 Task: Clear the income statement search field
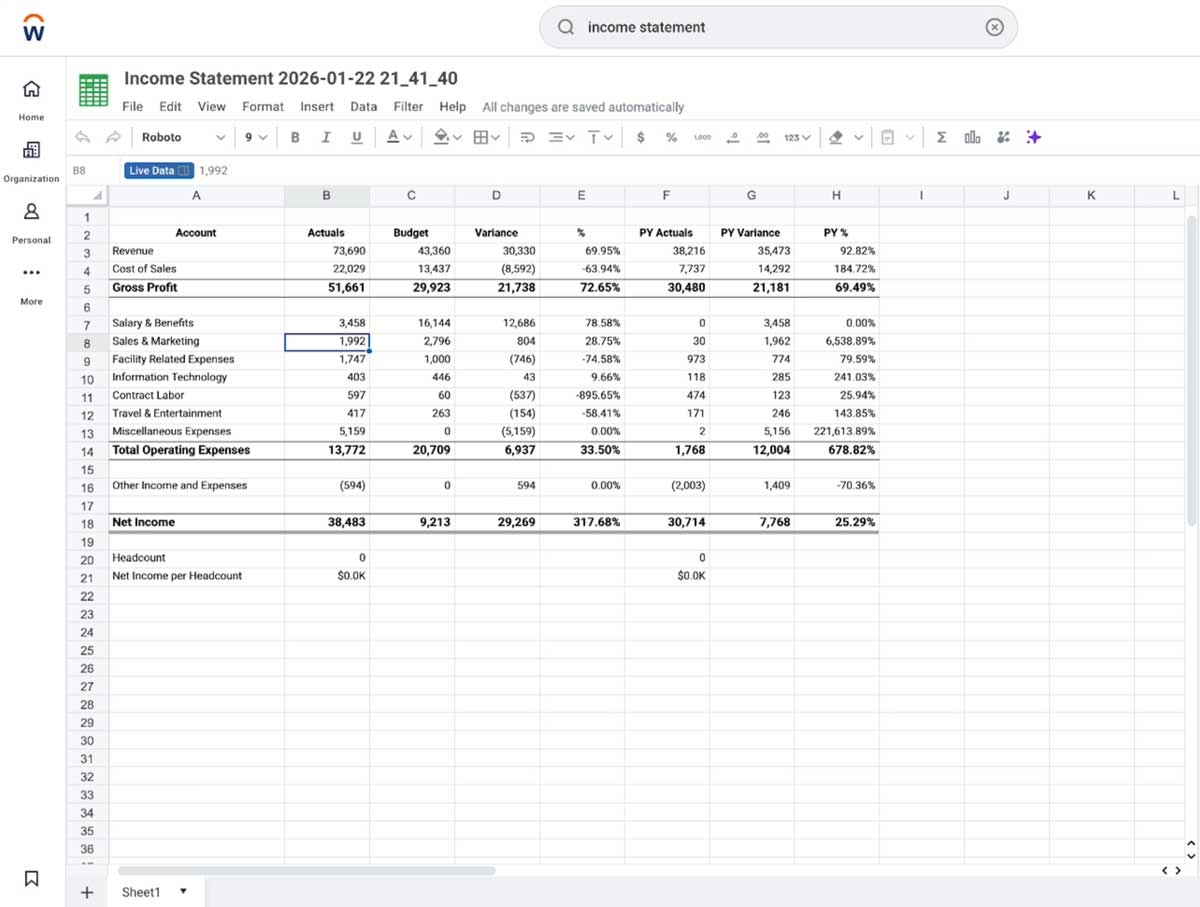[x=994, y=27]
